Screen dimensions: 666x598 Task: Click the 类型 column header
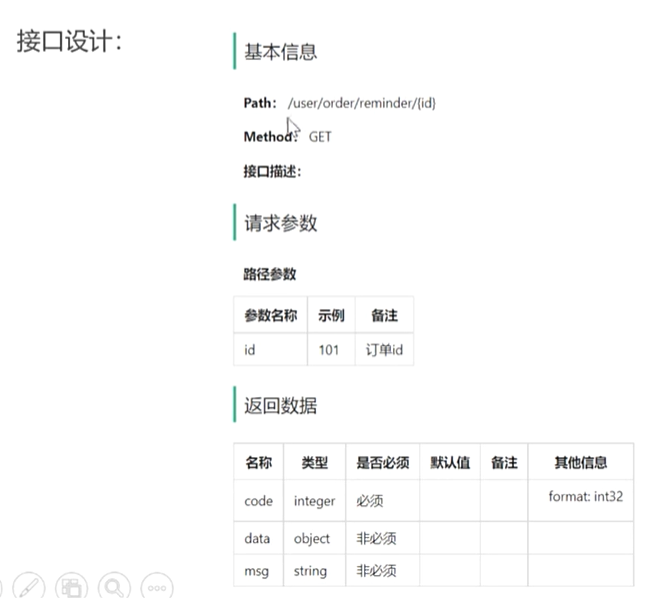pyautogui.click(x=315, y=463)
